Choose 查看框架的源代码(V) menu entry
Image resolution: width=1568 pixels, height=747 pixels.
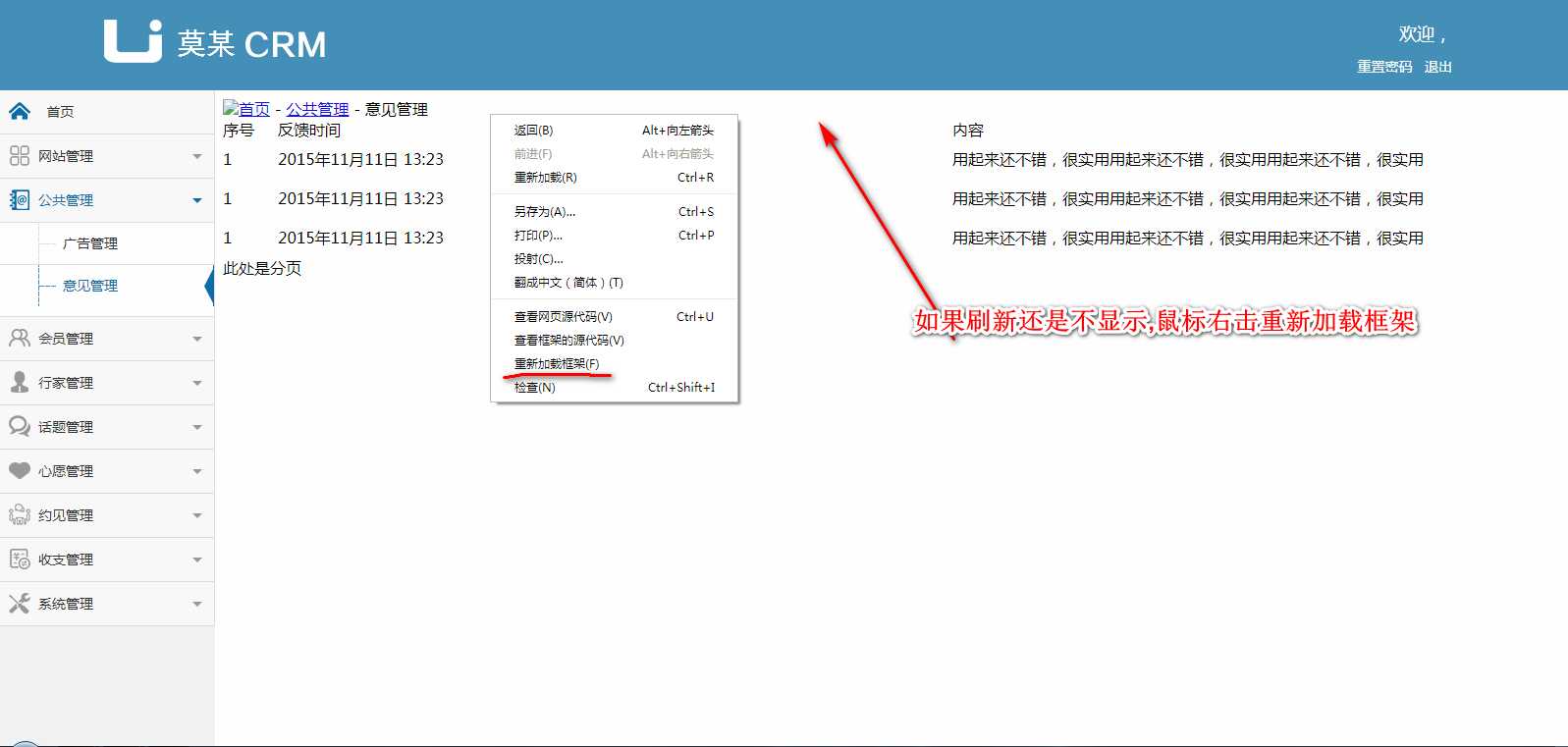614,340
